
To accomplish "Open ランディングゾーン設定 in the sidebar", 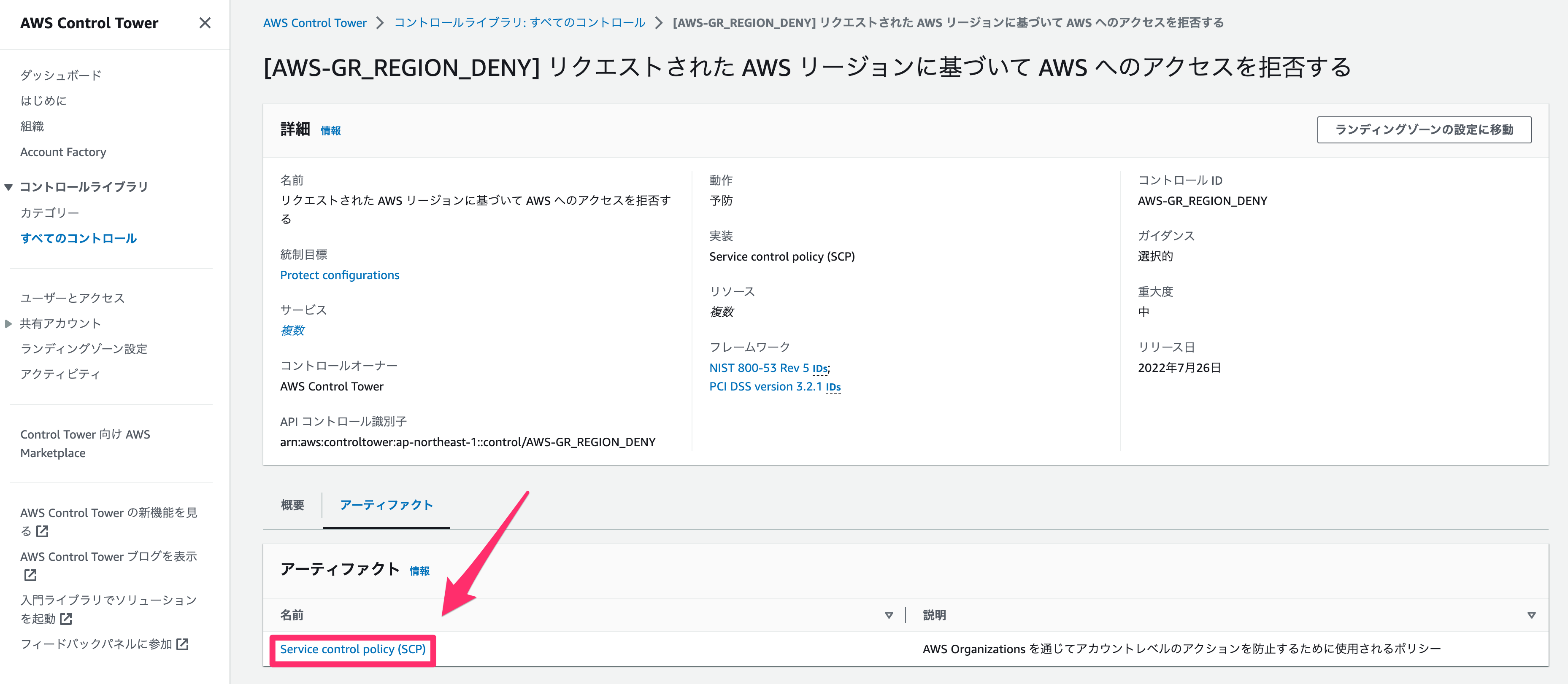I will [84, 349].
